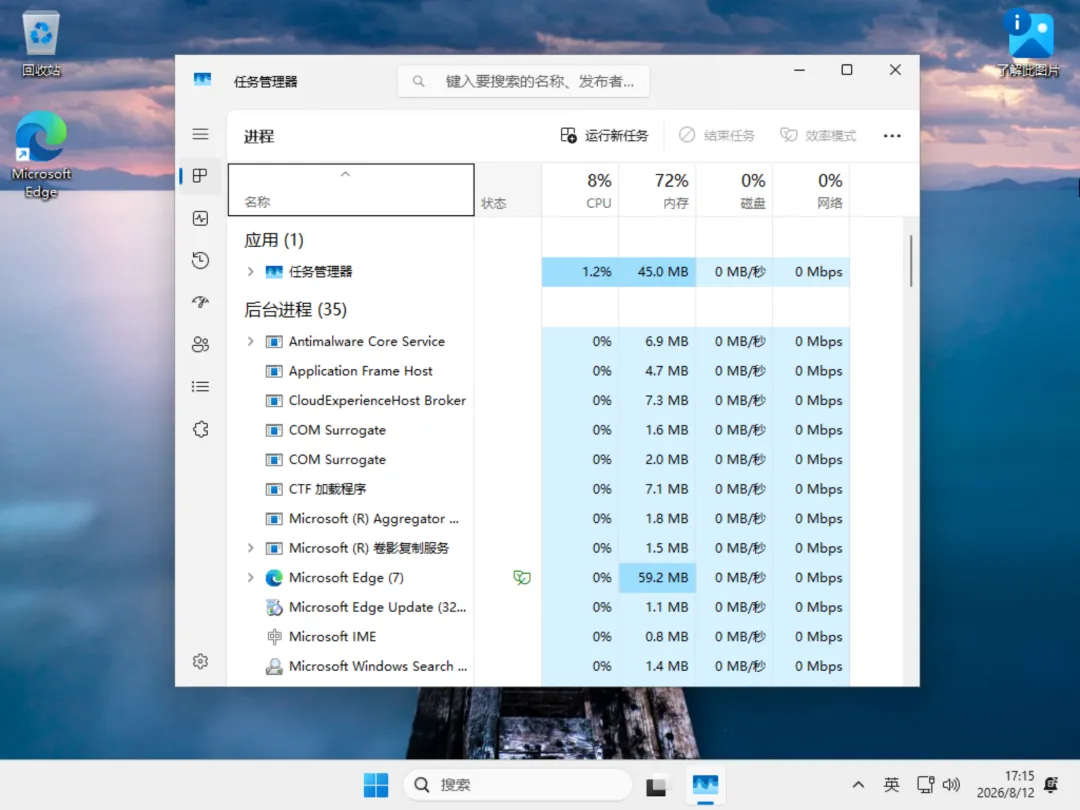This screenshot has height=810, width=1080.
Task: Click the Microsoft Edge process icon
Action: click(x=274, y=578)
